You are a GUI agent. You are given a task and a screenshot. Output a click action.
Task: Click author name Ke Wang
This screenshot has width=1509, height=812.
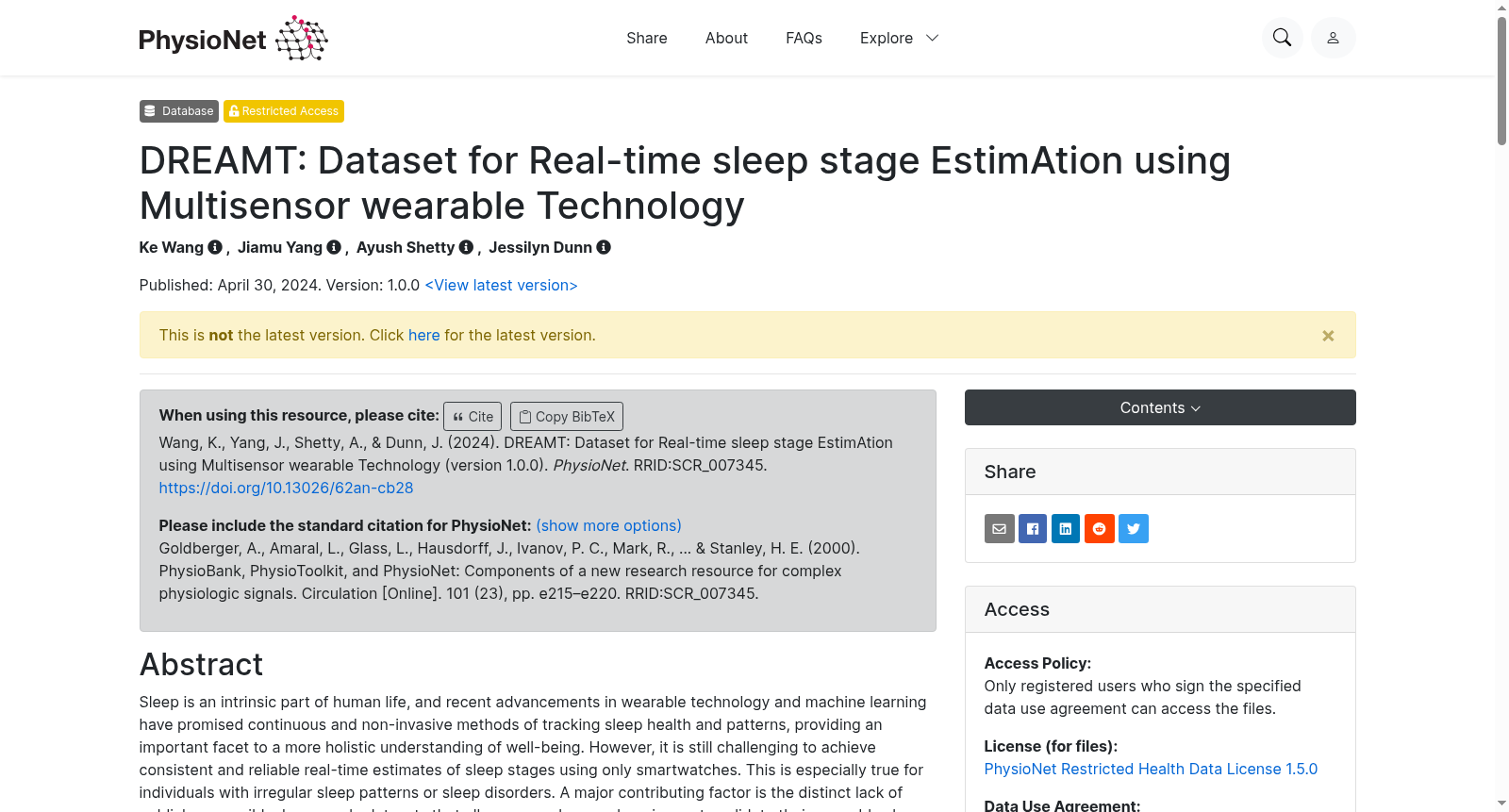pos(172,247)
